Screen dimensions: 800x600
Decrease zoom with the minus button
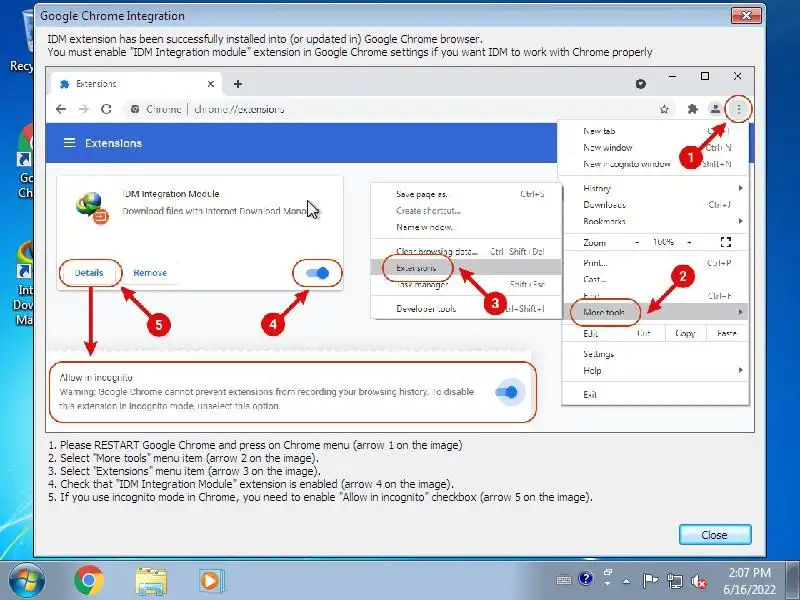(637, 242)
